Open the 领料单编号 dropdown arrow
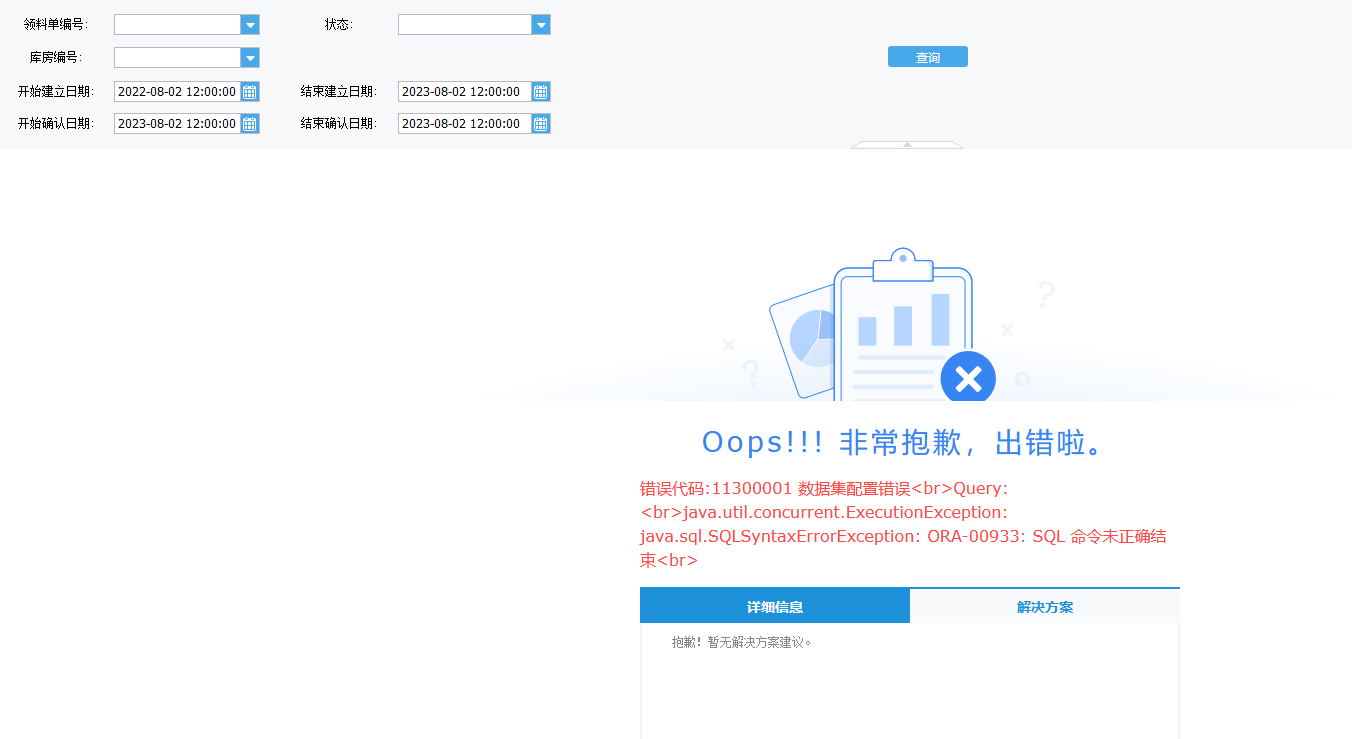The height and width of the screenshot is (739, 1352). [250, 25]
